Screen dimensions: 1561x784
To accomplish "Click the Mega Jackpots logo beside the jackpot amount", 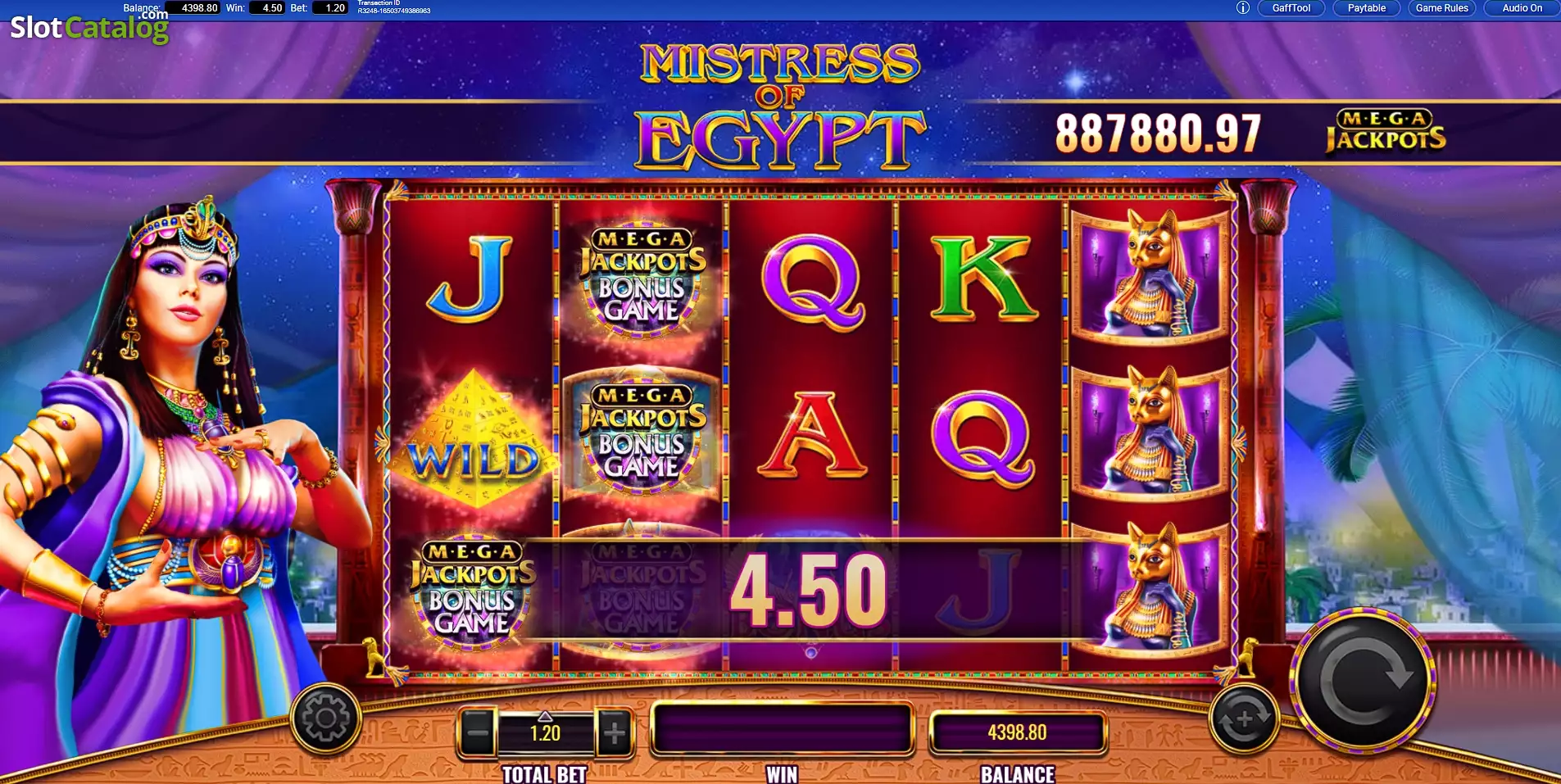I will pyautogui.click(x=1386, y=132).
